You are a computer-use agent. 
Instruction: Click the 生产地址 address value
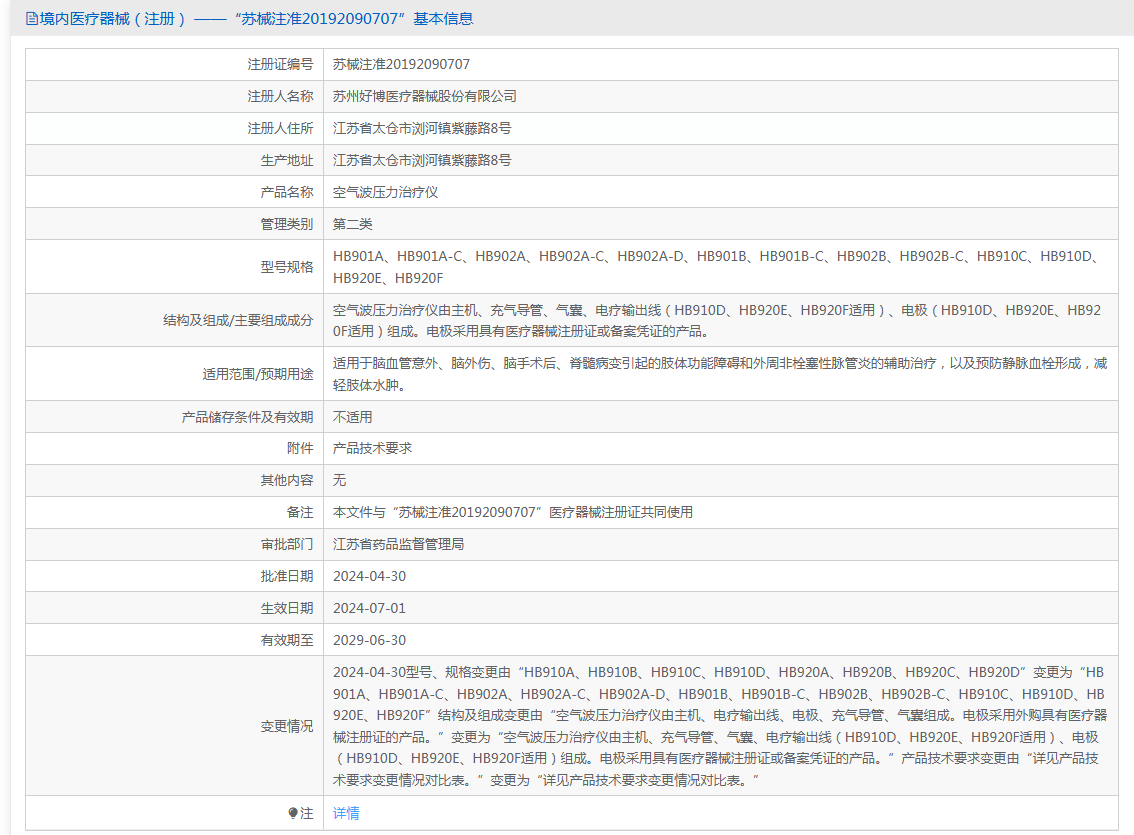[422, 160]
